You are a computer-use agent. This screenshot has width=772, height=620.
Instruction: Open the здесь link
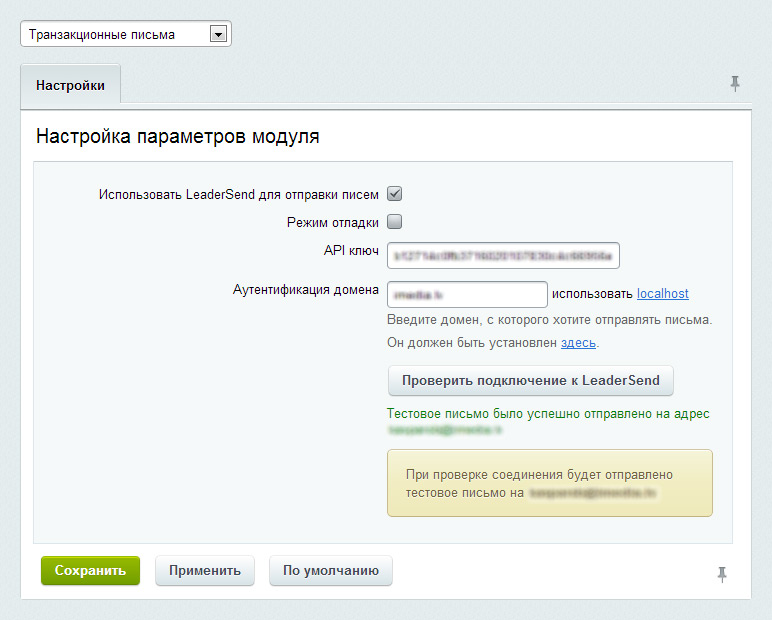pyautogui.click(x=579, y=342)
